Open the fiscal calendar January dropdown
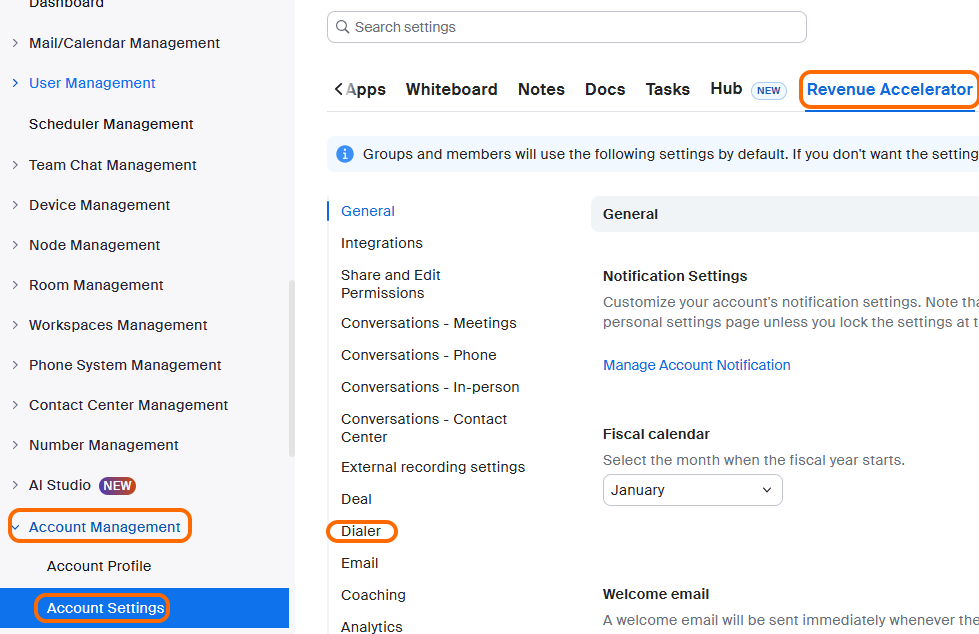Viewport: 979px width, 634px height. 692,490
